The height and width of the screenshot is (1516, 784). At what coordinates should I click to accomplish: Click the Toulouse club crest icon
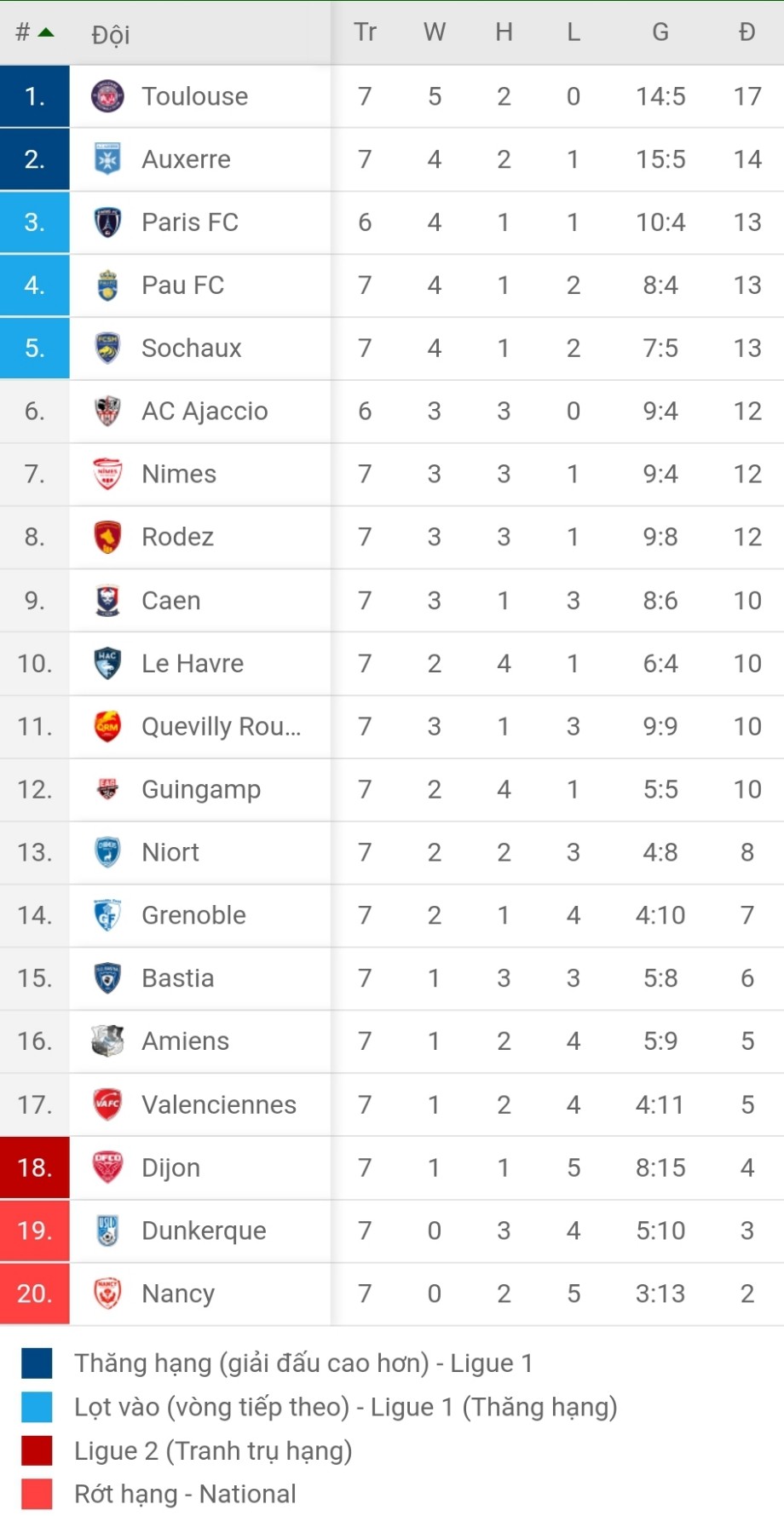107,96
